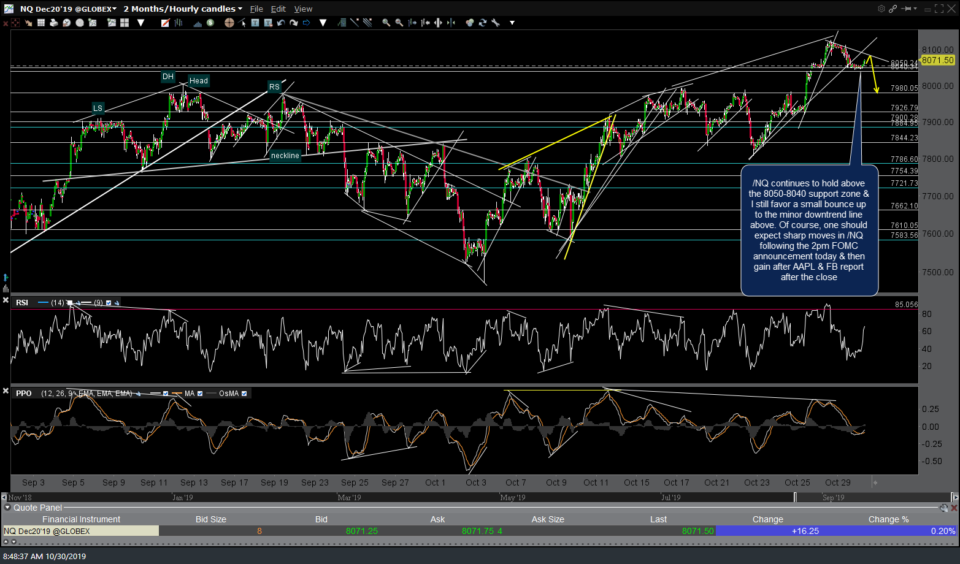Select the crosshair cursor tool

tap(15, 23)
